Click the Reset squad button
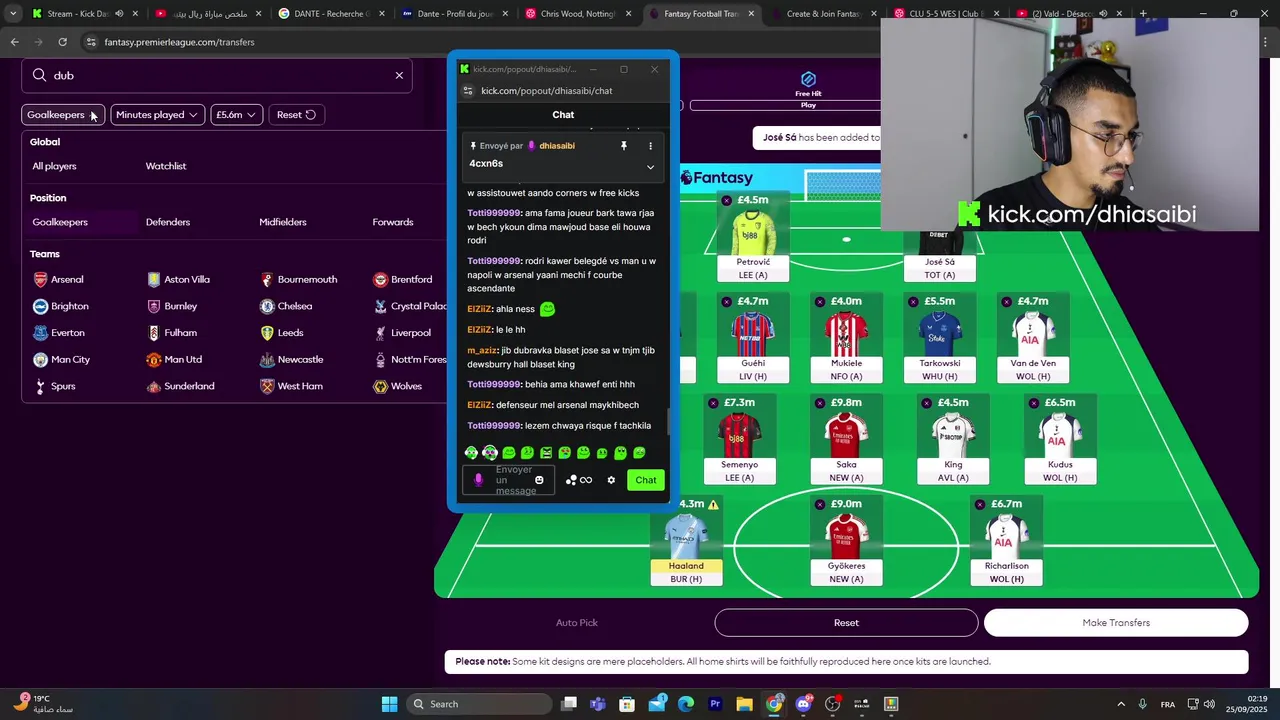The image size is (1280, 720). 846,623
